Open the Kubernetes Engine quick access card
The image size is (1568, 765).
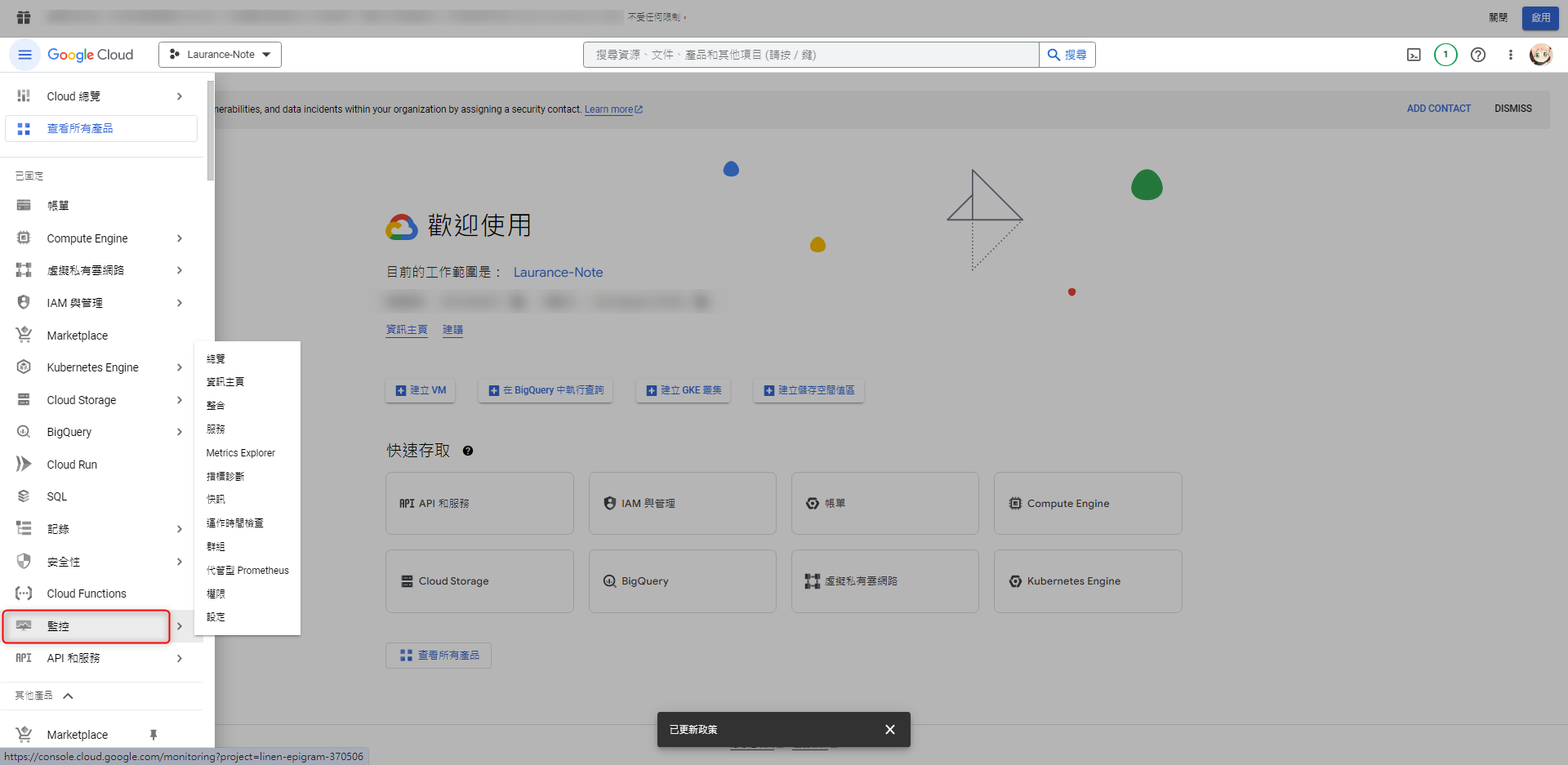coord(1088,581)
